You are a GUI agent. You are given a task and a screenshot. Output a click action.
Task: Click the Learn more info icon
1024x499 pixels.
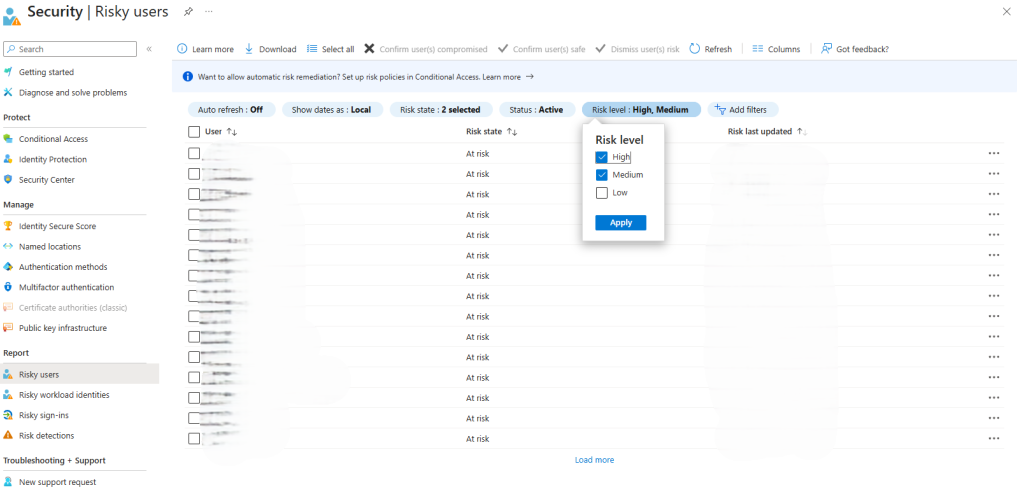(x=182, y=49)
